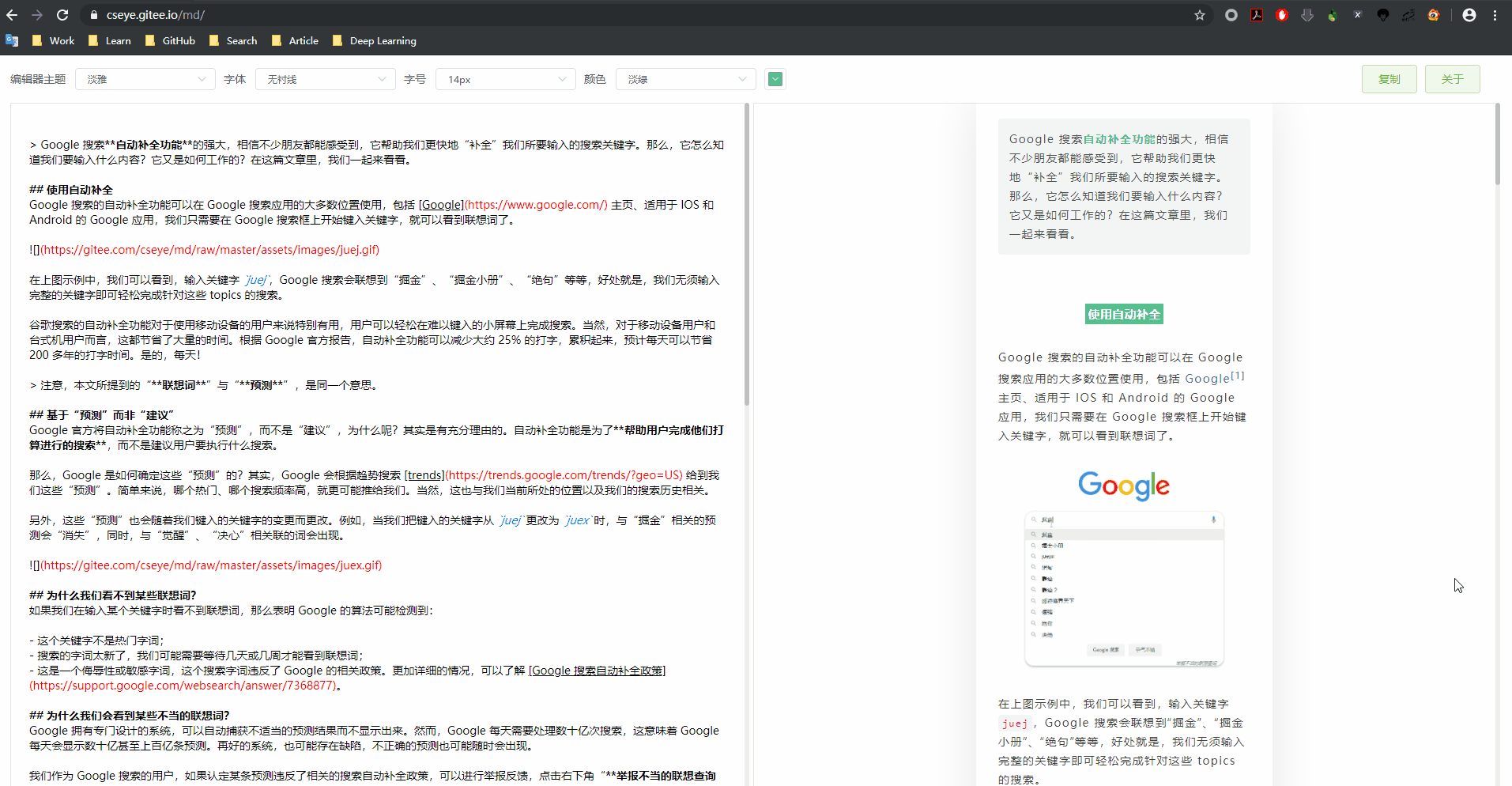This screenshot has height=786, width=1512.
Task: Open the Work bookmarks folder
Action: 53,40
